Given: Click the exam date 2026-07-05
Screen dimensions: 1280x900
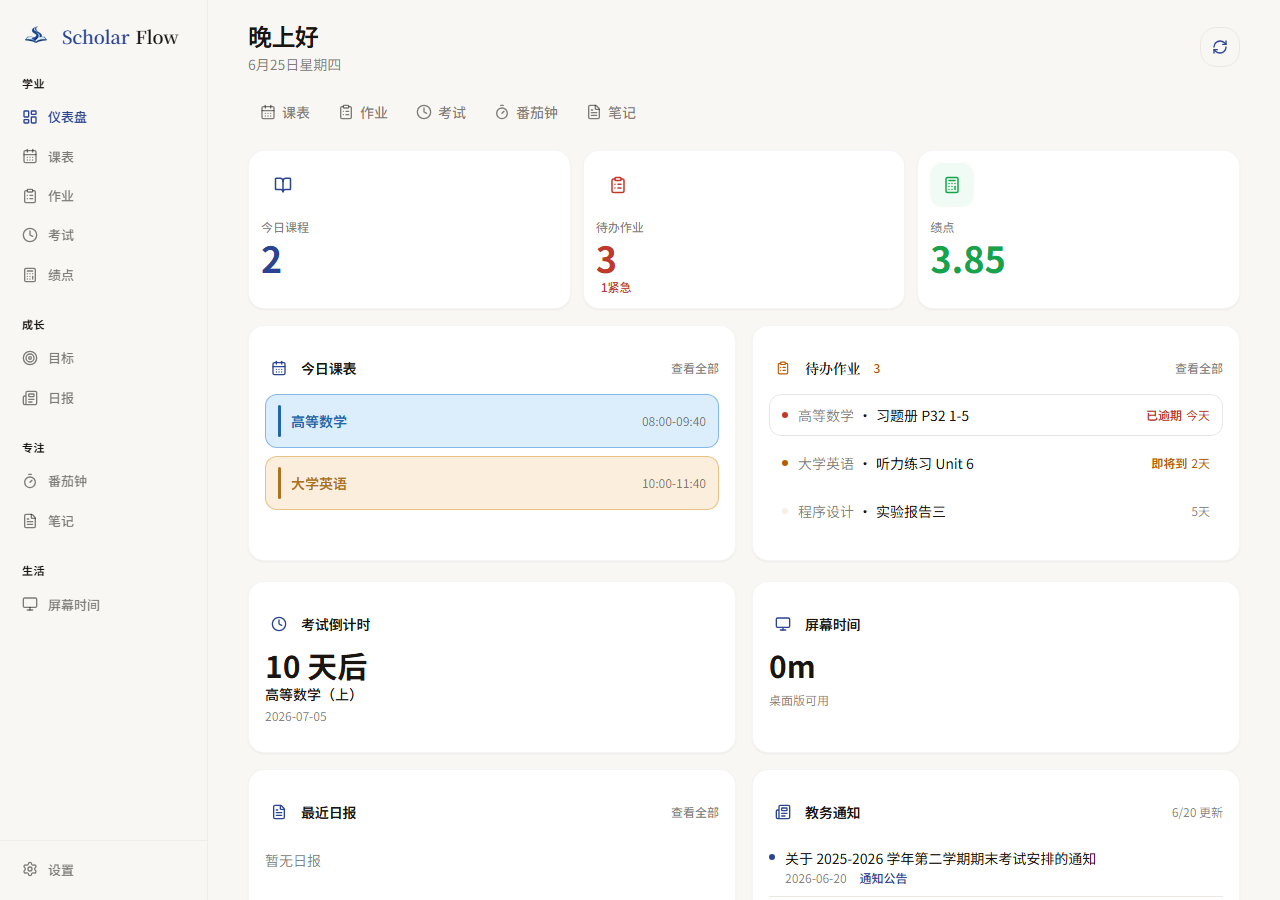Looking at the screenshot, I should (x=296, y=717).
